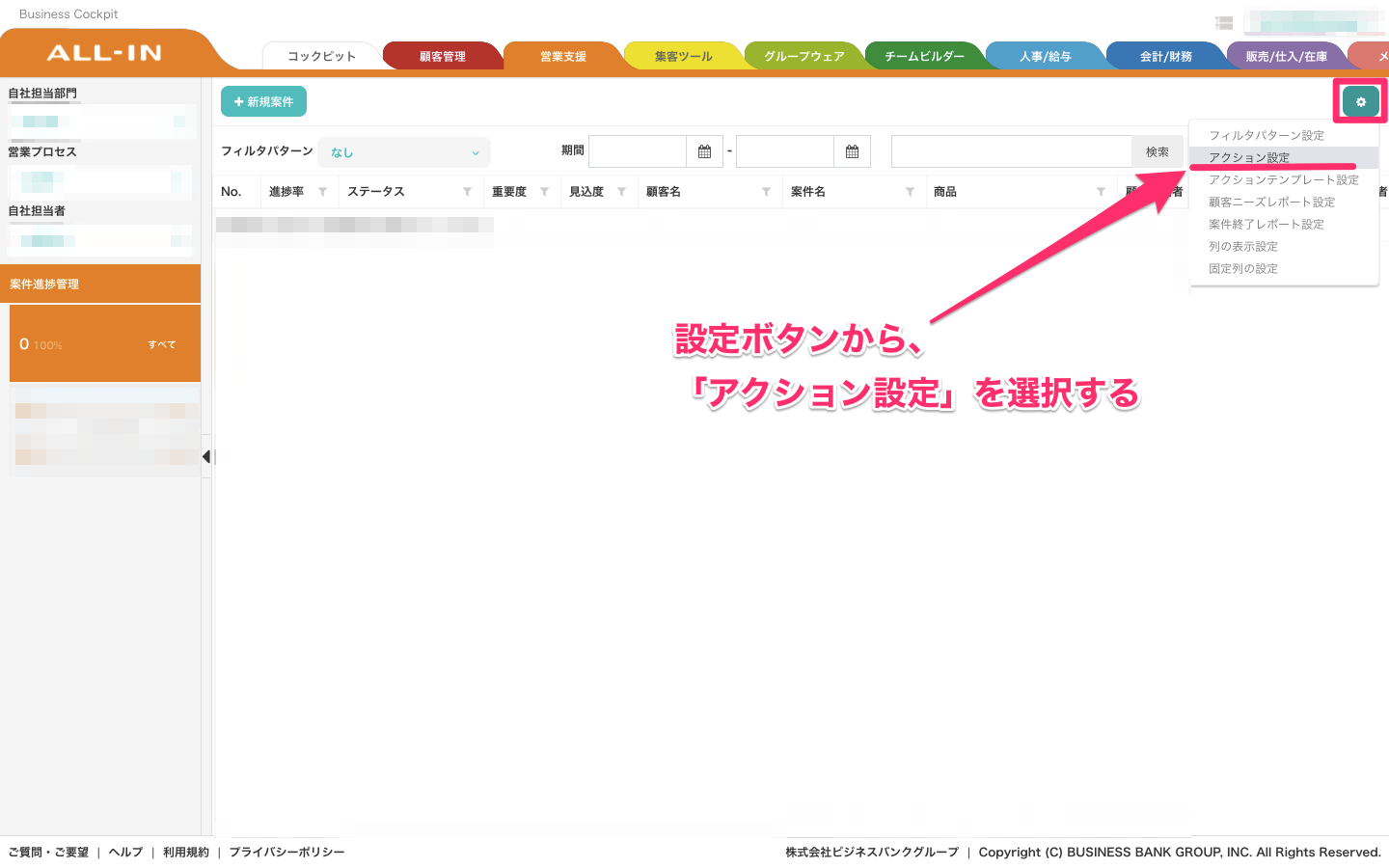The height and width of the screenshot is (868, 1389).
Task: Switch to the 人事/給与 tab
Action: point(1046,56)
